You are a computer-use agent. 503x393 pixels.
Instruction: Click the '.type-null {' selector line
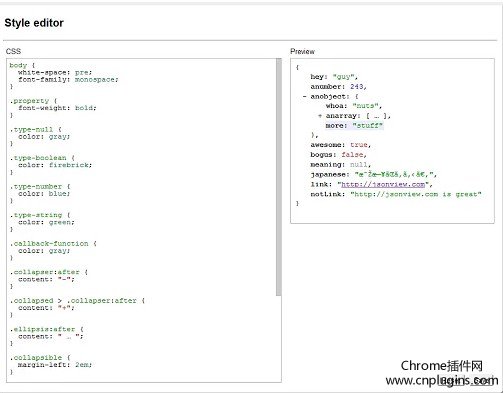[36, 130]
